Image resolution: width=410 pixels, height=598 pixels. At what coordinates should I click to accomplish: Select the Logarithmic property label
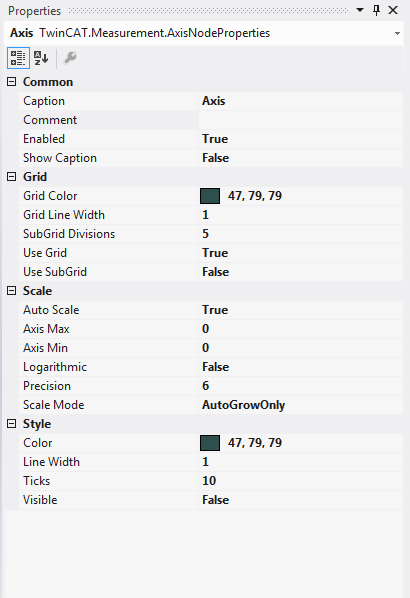point(55,367)
